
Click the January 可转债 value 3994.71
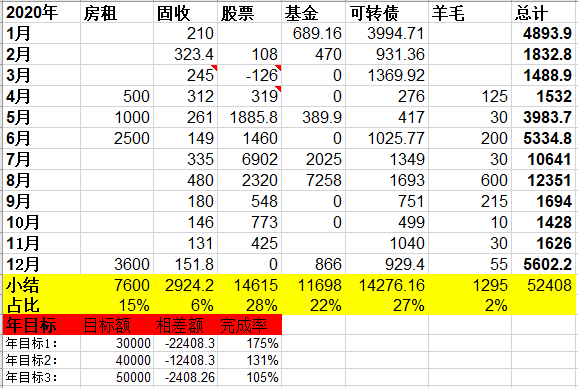387,34
